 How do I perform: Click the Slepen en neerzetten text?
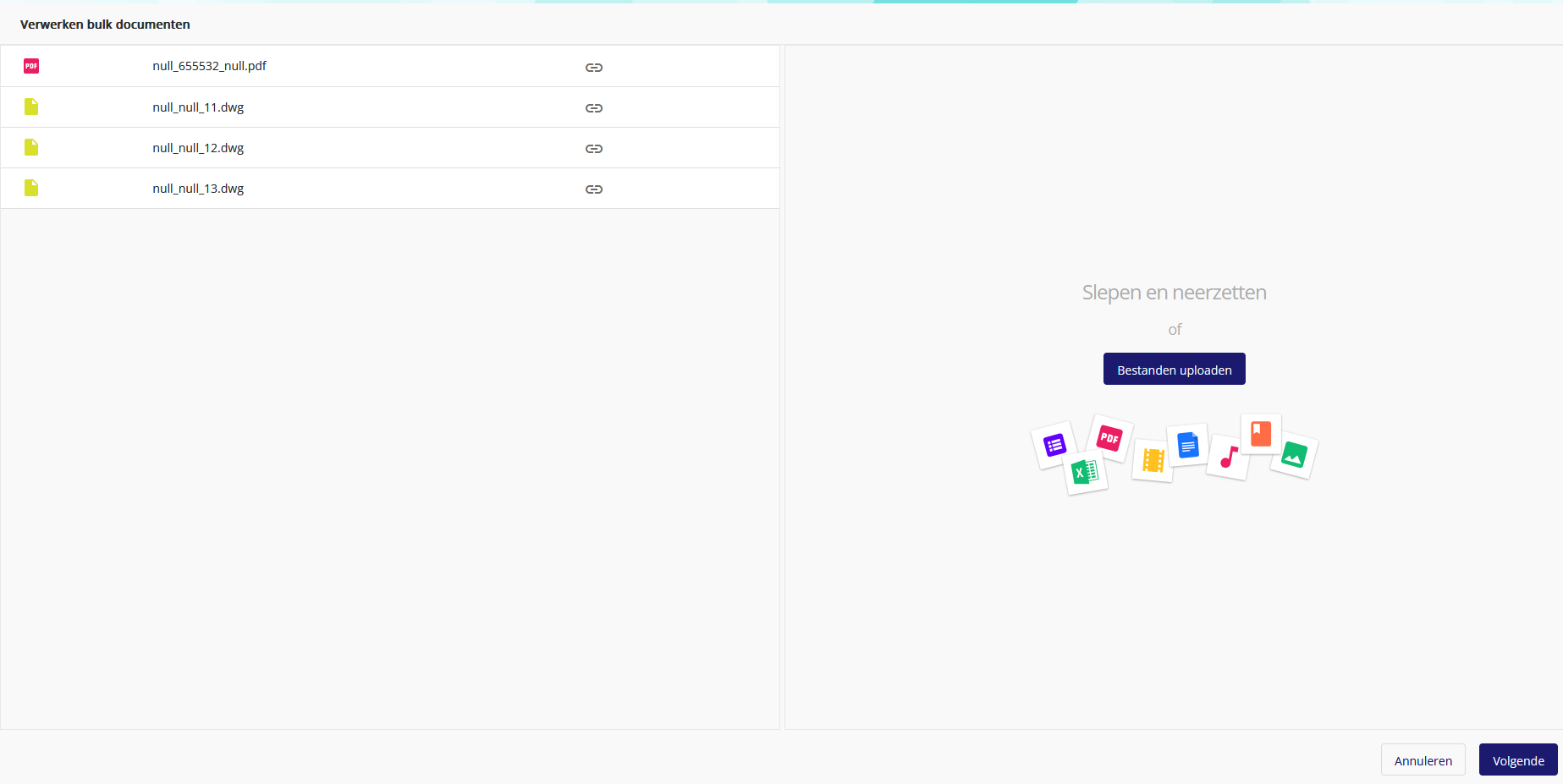tap(1174, 293)
